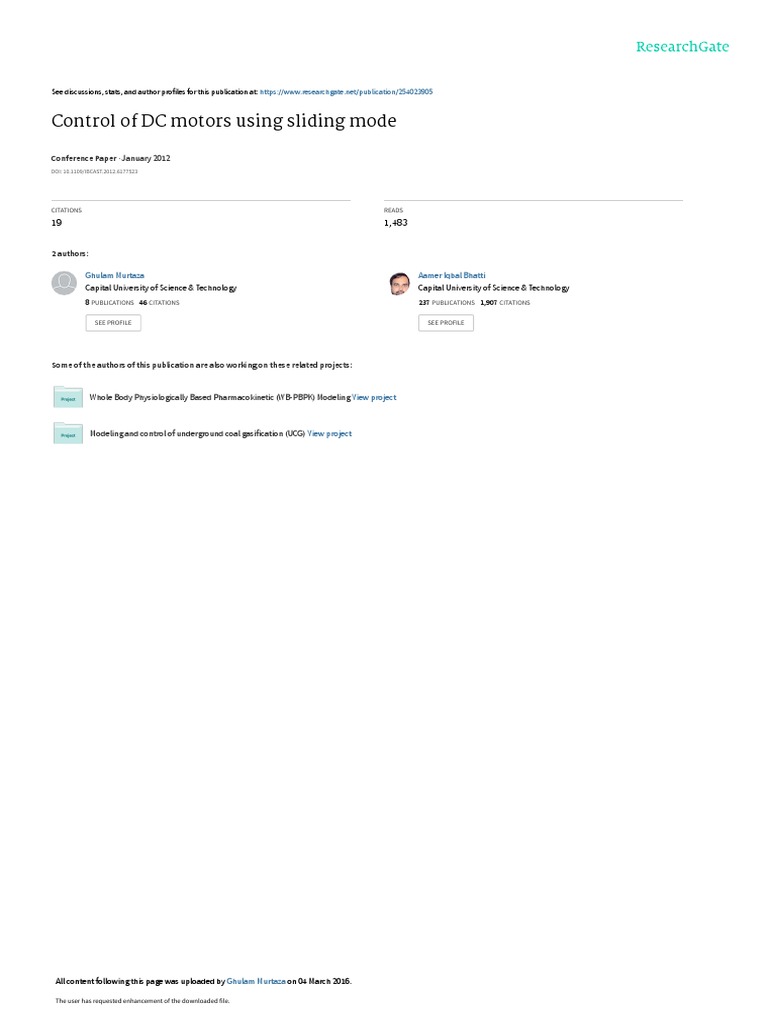Click Ghulam Murtaza's placeholder avatar icon
Viewport: 768px width, 1024px height.
click(64, 283)
